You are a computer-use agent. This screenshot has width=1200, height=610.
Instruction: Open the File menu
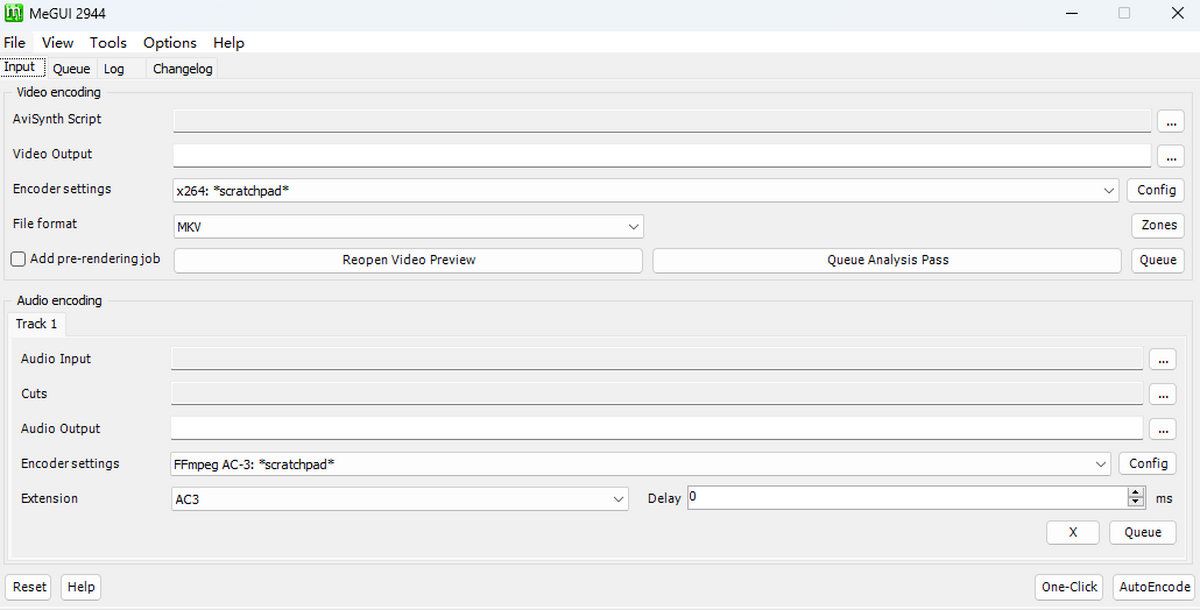click(14, 43)
